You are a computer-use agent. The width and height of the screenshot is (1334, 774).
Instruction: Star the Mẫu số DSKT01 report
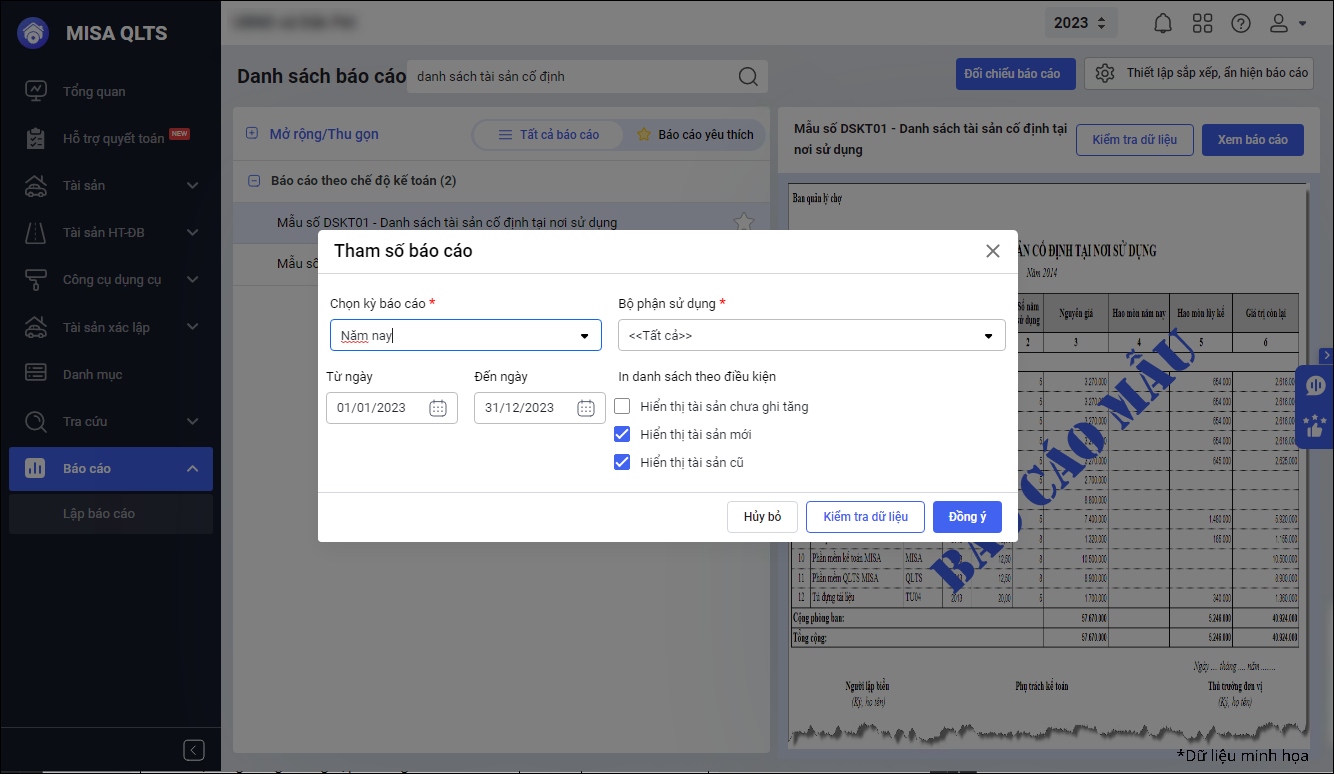[743, 222]
